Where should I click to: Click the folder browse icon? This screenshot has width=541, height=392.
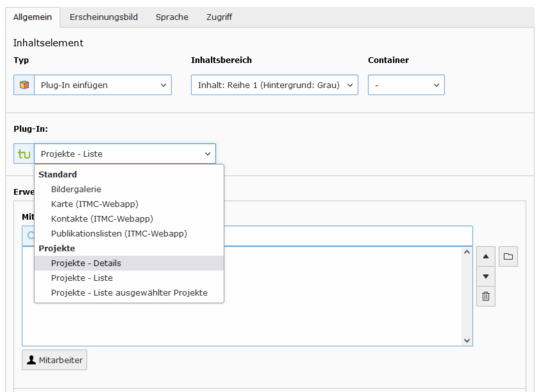pos(508,256)
